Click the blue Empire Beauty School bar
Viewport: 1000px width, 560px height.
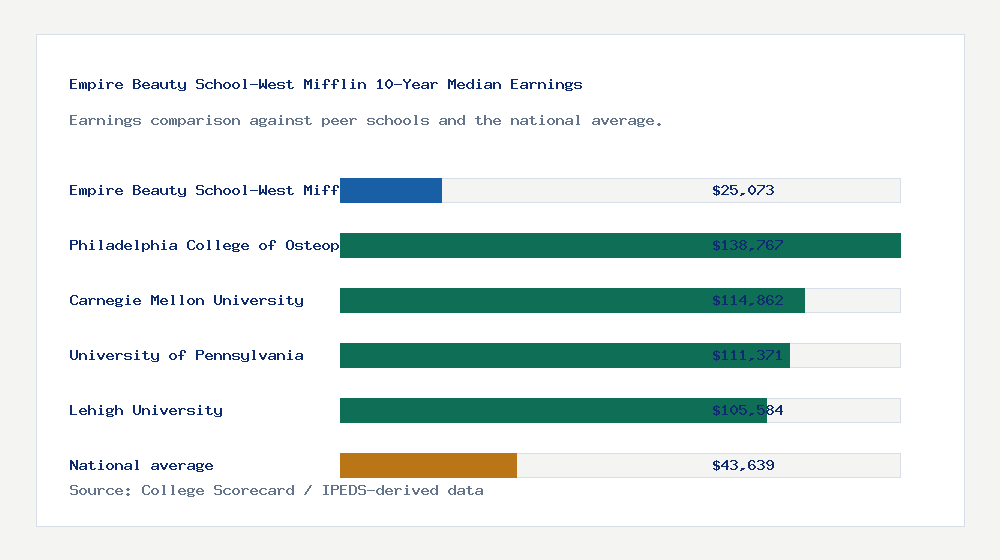[391, 191]
